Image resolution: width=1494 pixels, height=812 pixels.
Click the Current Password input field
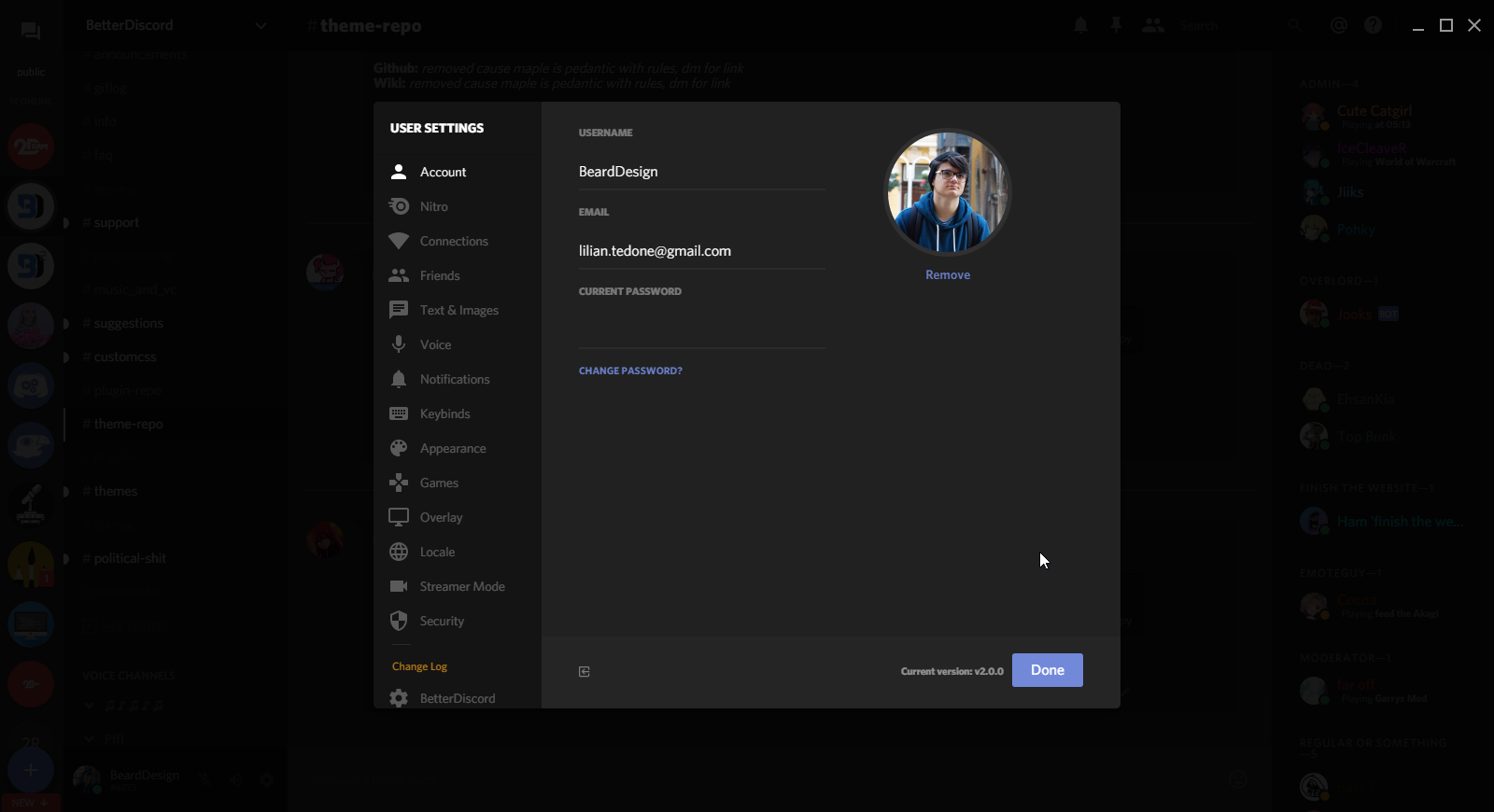coord(702,330)
